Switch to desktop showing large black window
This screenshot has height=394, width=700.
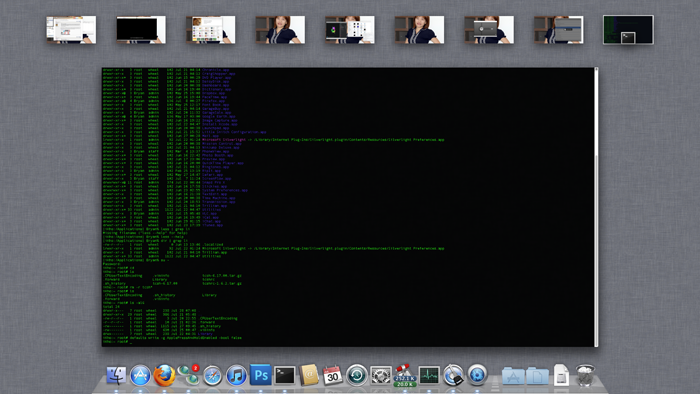(141, 29)
